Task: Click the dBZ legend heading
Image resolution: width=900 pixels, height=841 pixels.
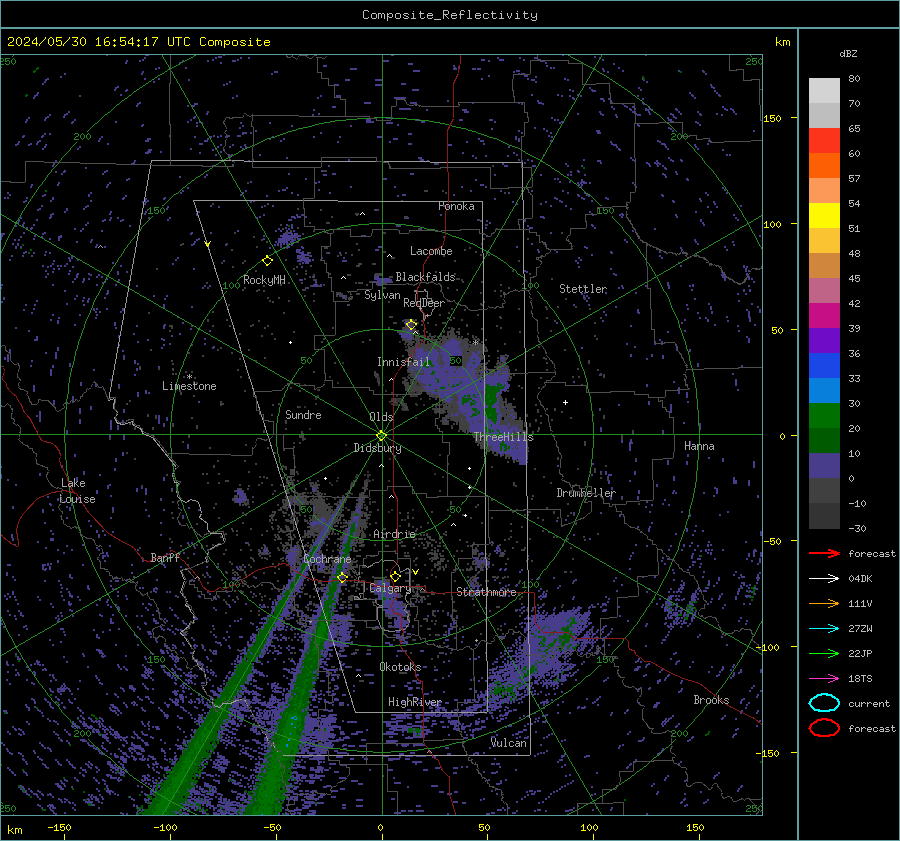Action: [848, 53]
